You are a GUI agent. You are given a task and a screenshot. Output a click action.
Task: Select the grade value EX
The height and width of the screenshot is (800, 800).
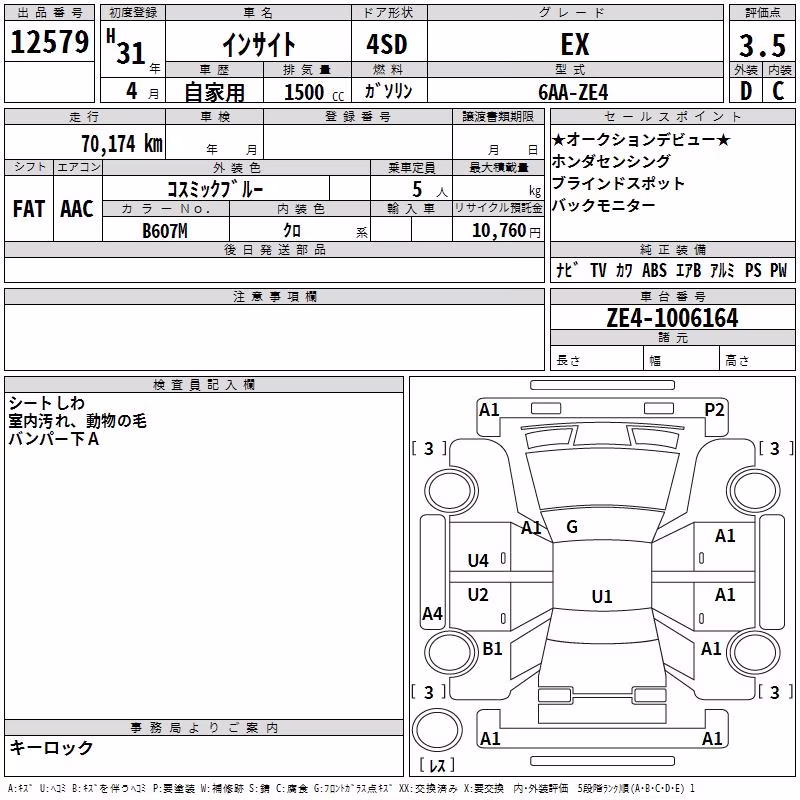point(575,44)
